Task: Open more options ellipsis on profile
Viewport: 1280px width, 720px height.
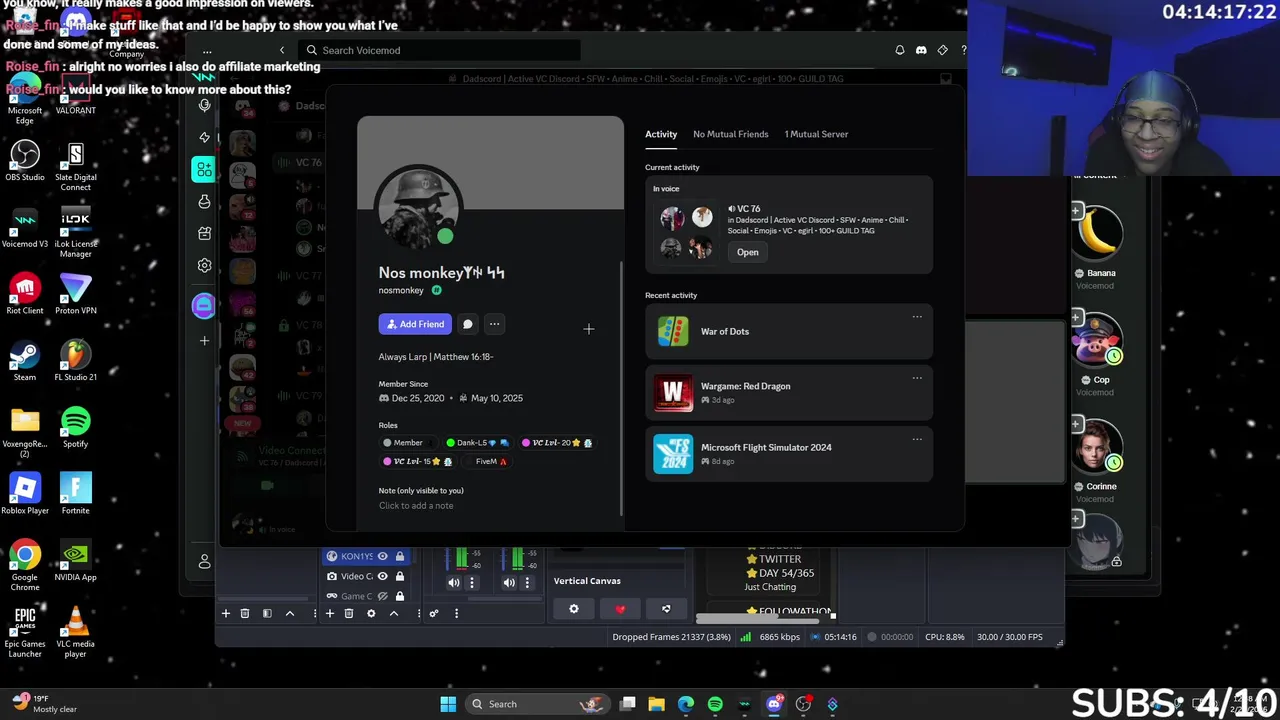Action: pyautogui.click(x=494, y=324)
